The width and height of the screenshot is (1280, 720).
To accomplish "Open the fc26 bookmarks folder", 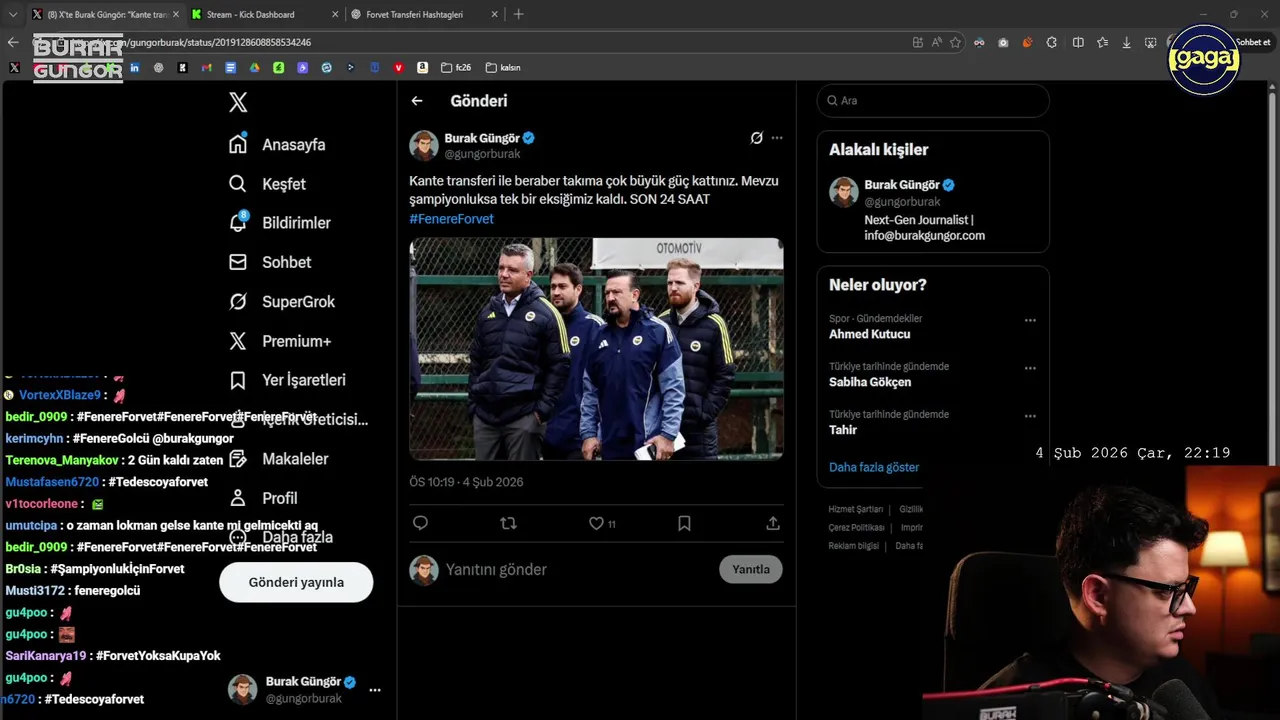I will click(x=456, y=68).
